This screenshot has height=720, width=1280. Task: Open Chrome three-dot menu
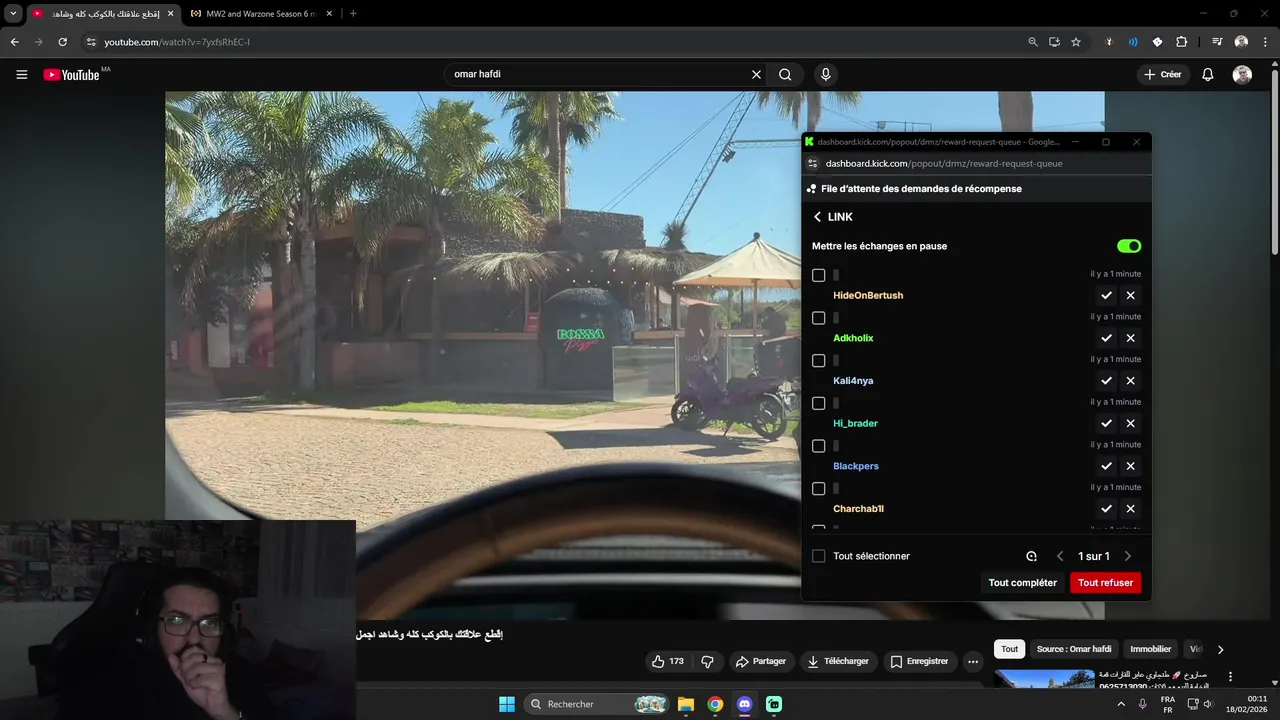(x=1266, y=42)
